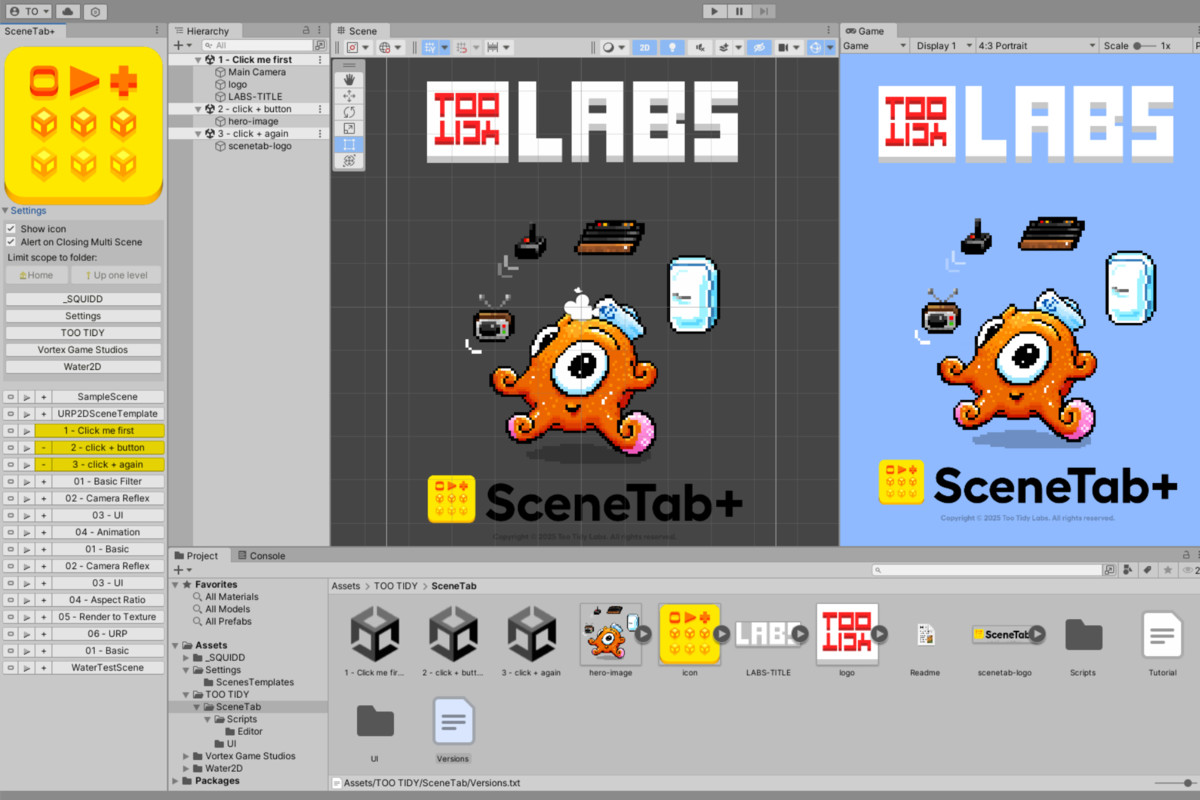This screenshot has height=800, width=1200.
Task: Toggle scene visibility hidden-eye button
Action: 759,47
